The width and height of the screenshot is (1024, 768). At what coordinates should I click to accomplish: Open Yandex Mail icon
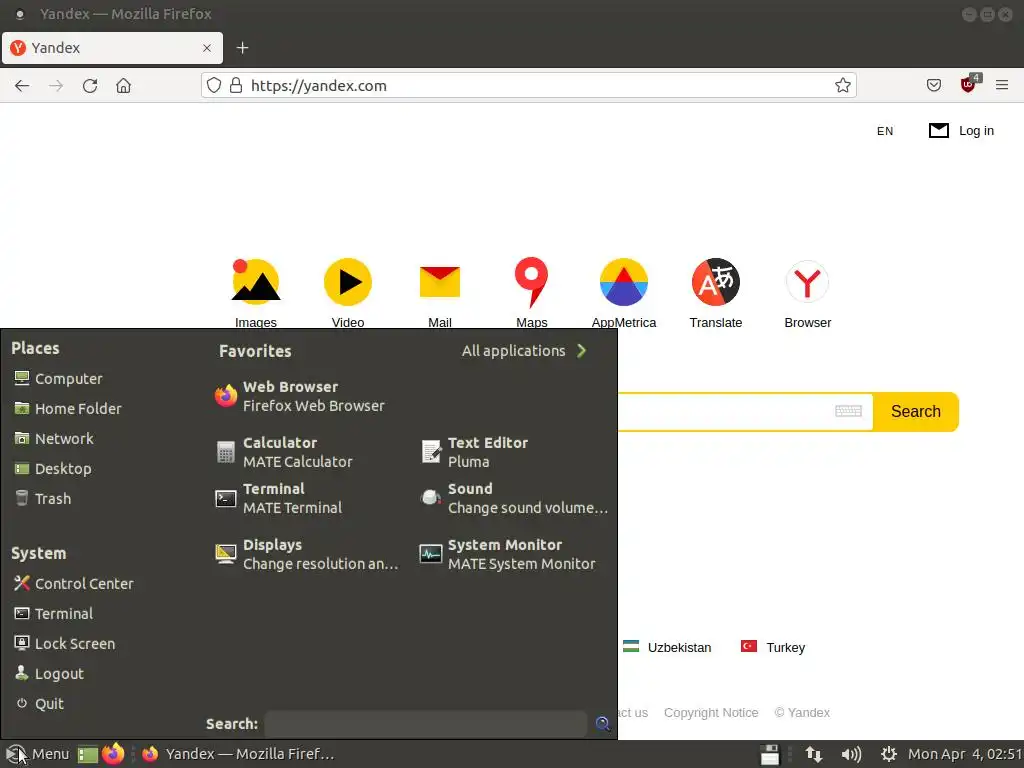(440, 282)
